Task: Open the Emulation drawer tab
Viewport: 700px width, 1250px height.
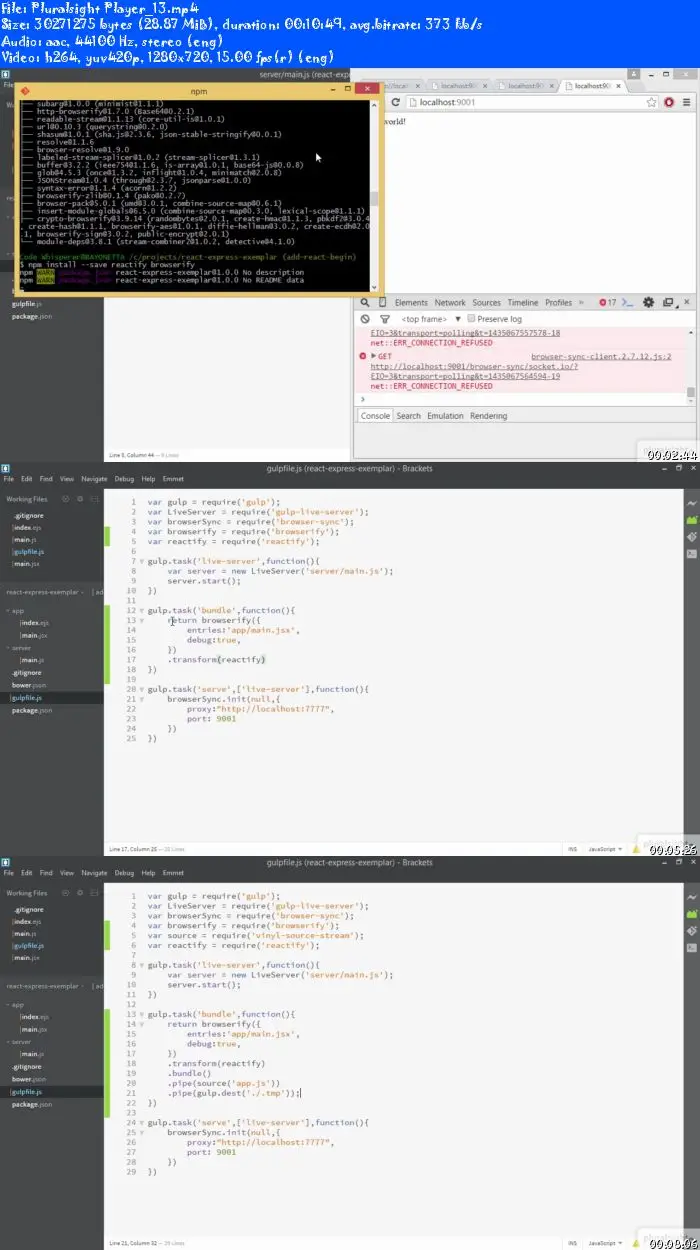Action: [x=445, y=416]
